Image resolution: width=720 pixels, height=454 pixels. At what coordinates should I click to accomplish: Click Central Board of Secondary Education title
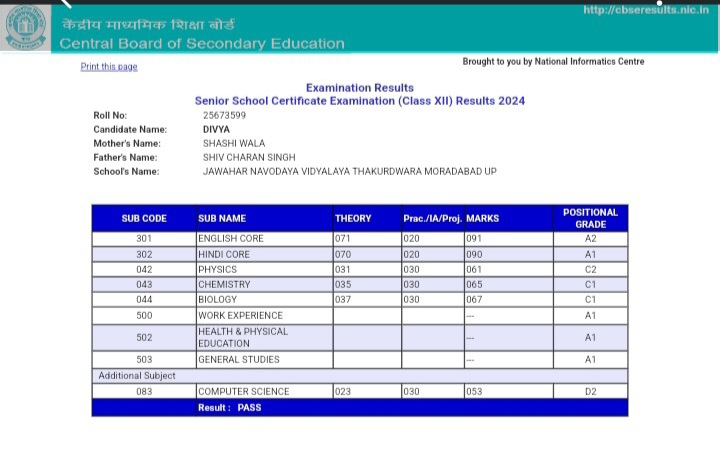(x=202, y=44)
